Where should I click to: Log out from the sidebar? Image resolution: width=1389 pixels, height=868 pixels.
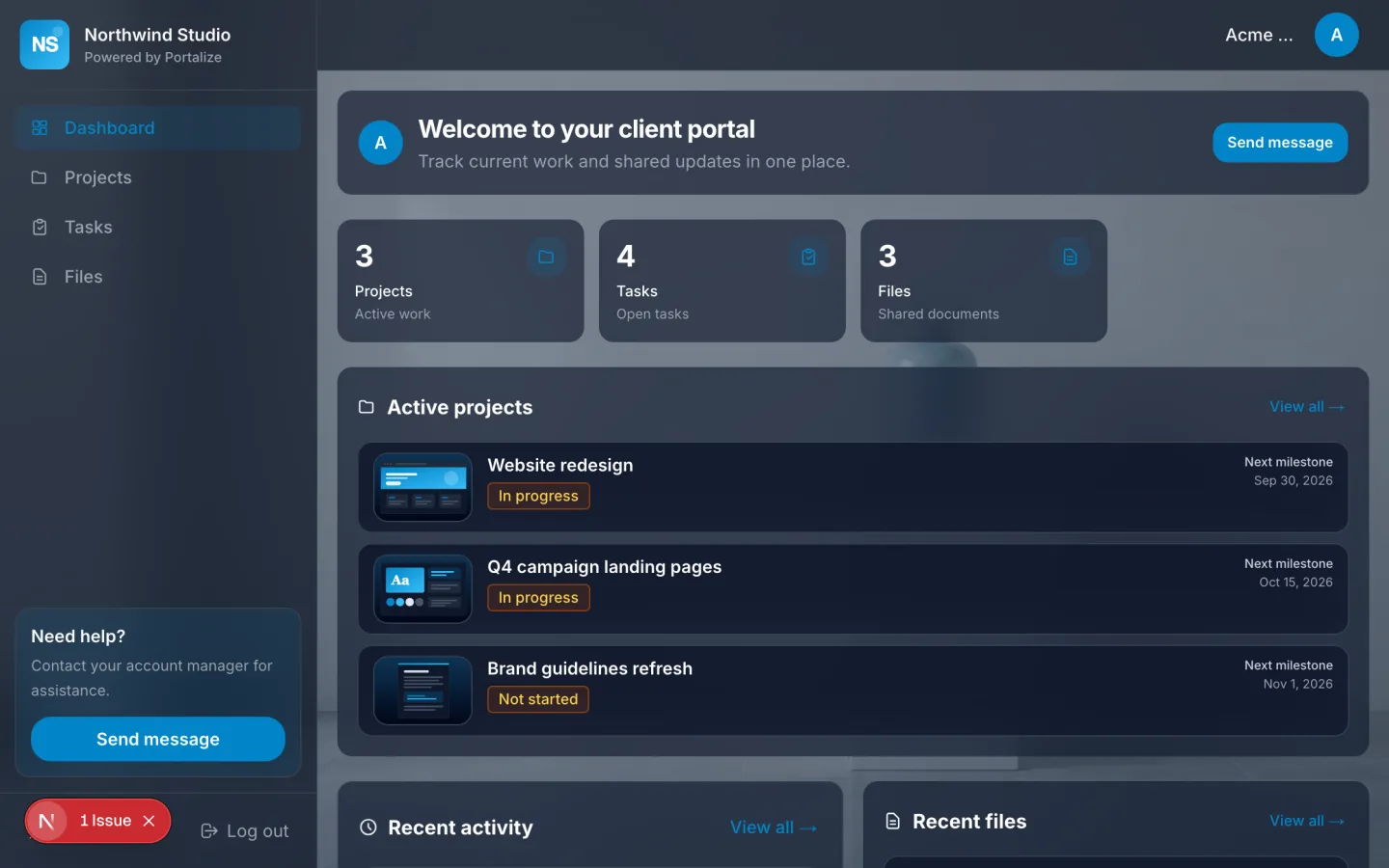[x=245, y=831]
